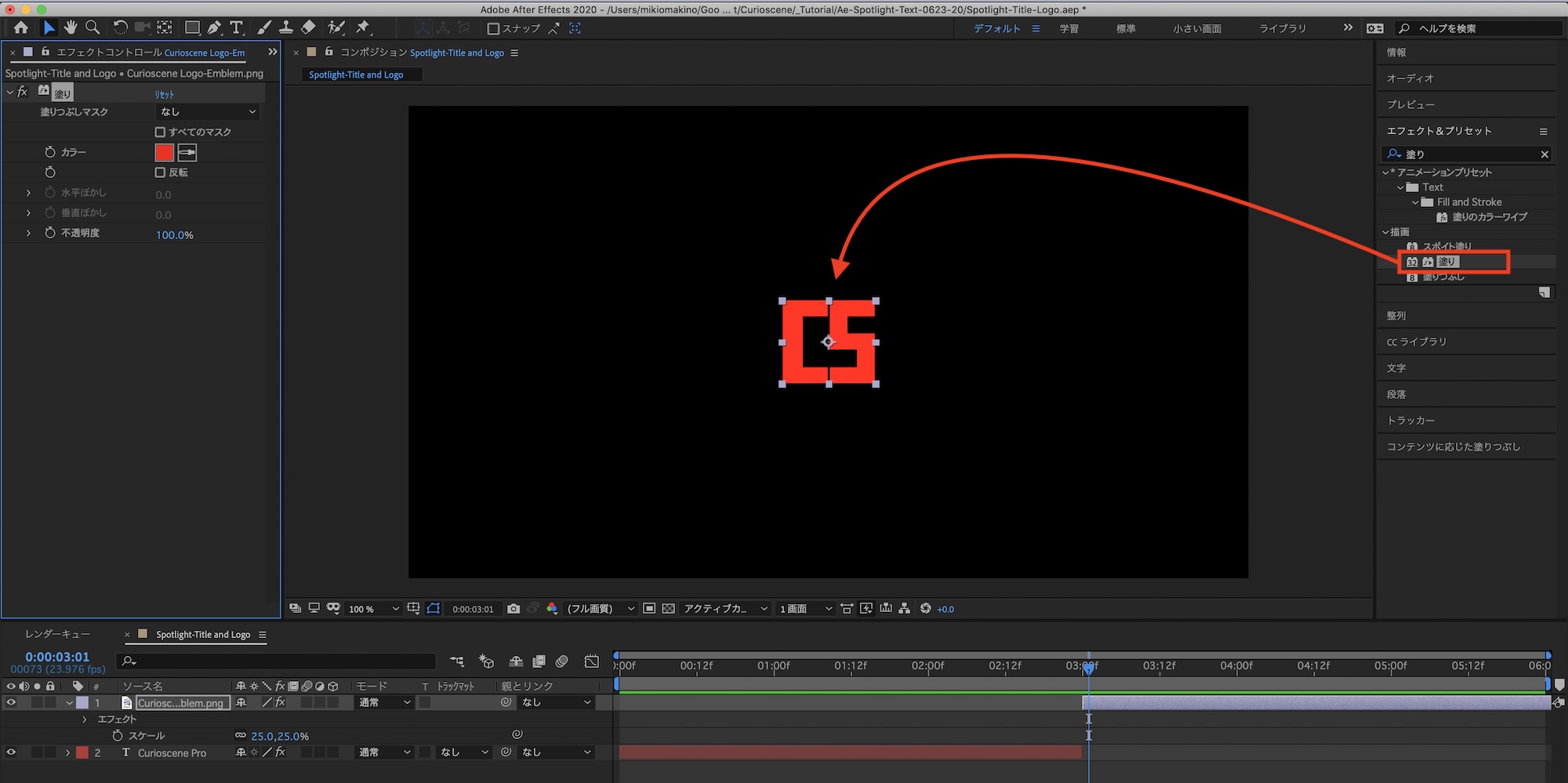Screen dimensions: 1568x783
Task: Expand the 不透明度 property
Action: [x=28, y=233]
